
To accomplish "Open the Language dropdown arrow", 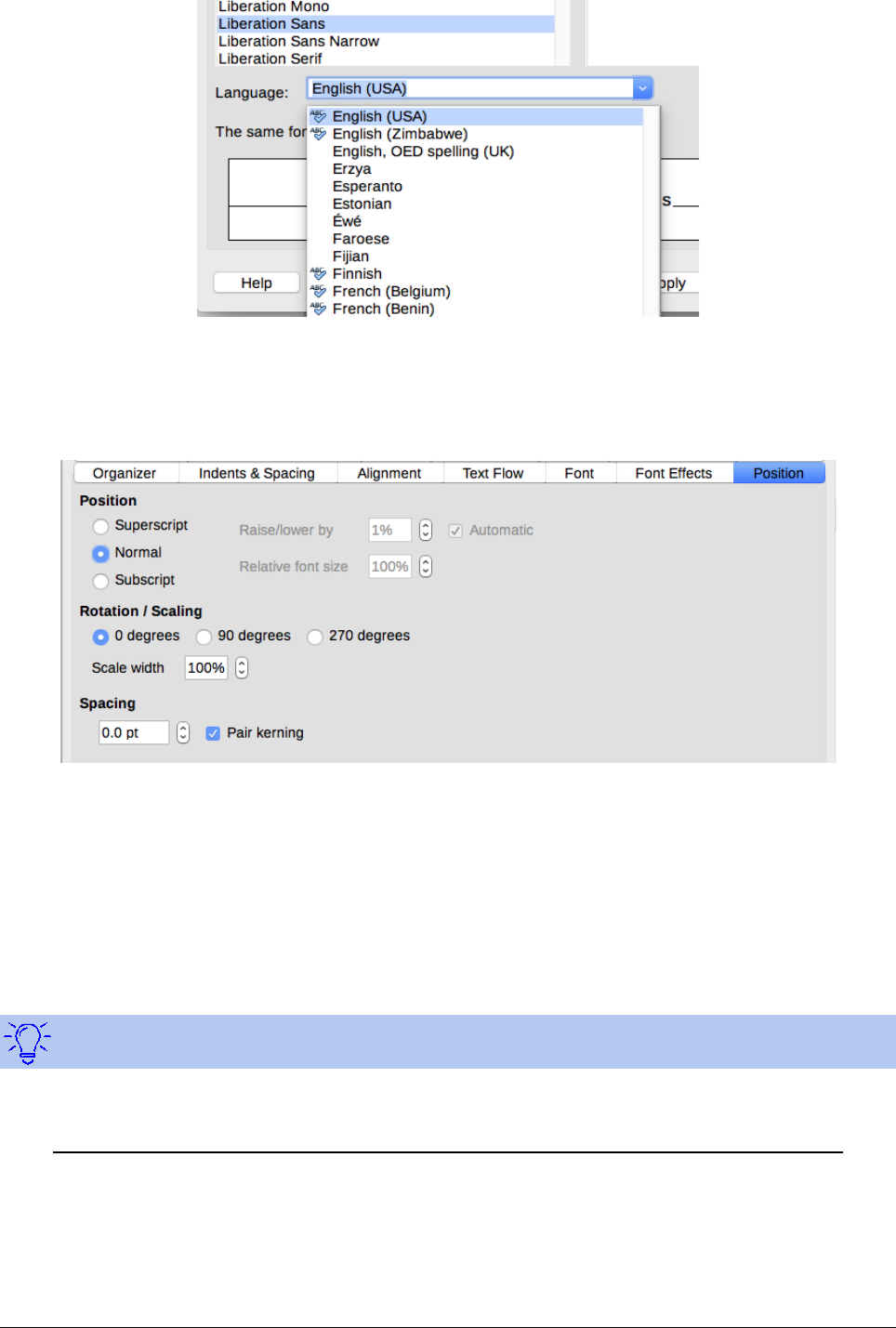I will pyautogui.click(x=642, y=88).
